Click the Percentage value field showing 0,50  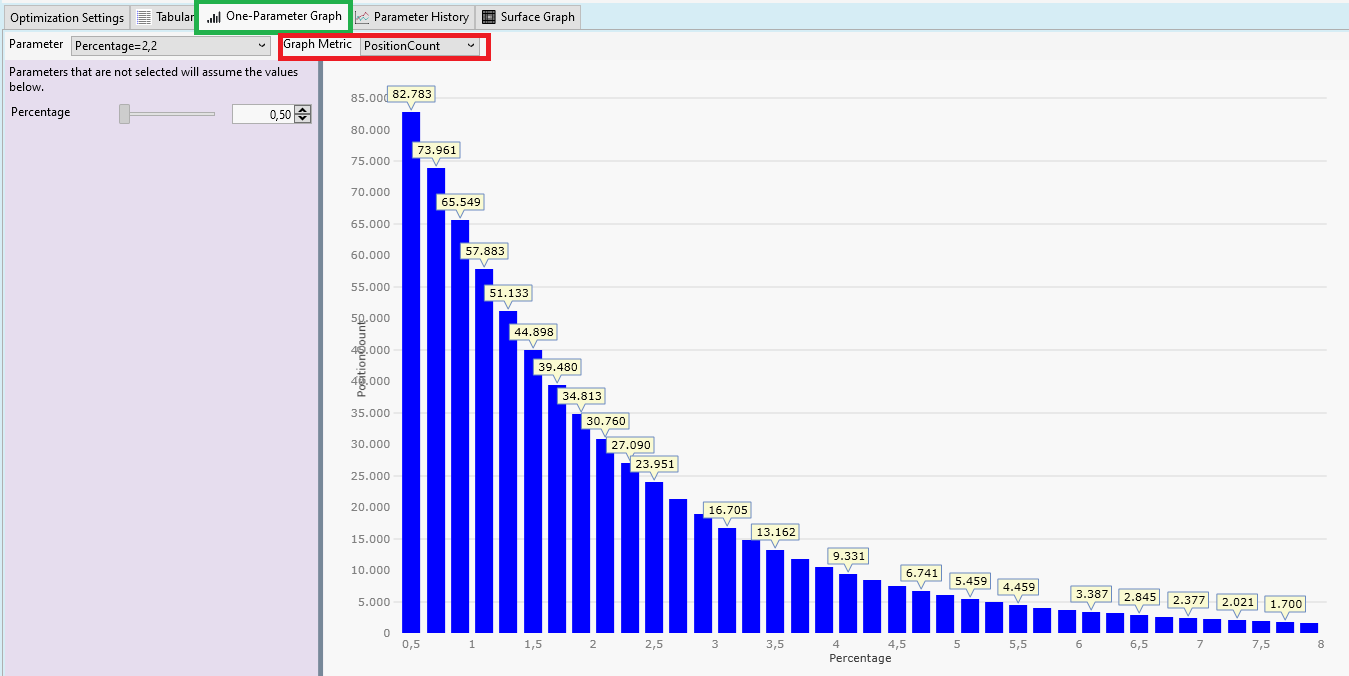pos(262,114)
